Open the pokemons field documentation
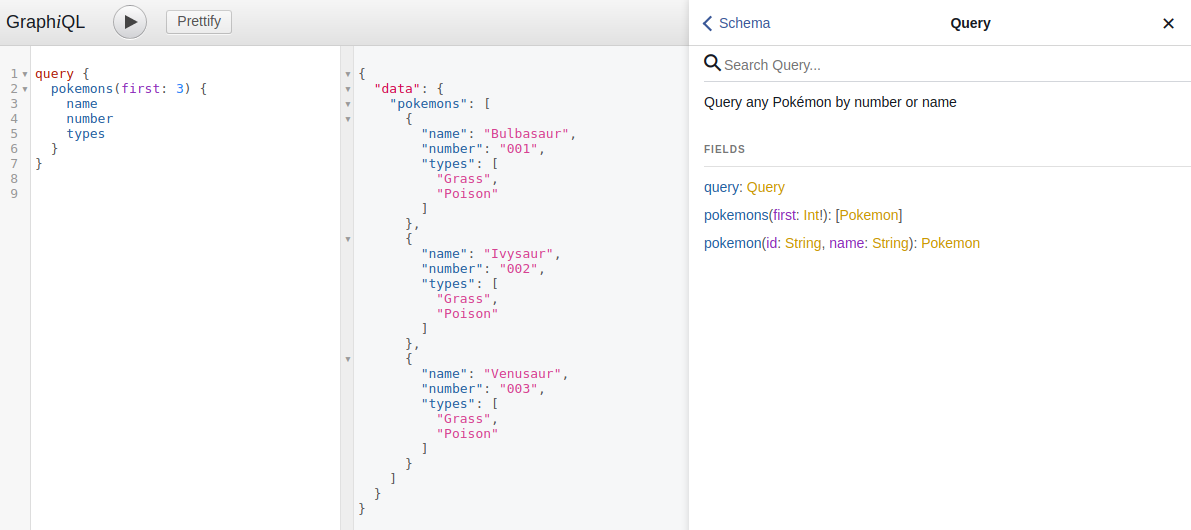 [x=736, y=216]
